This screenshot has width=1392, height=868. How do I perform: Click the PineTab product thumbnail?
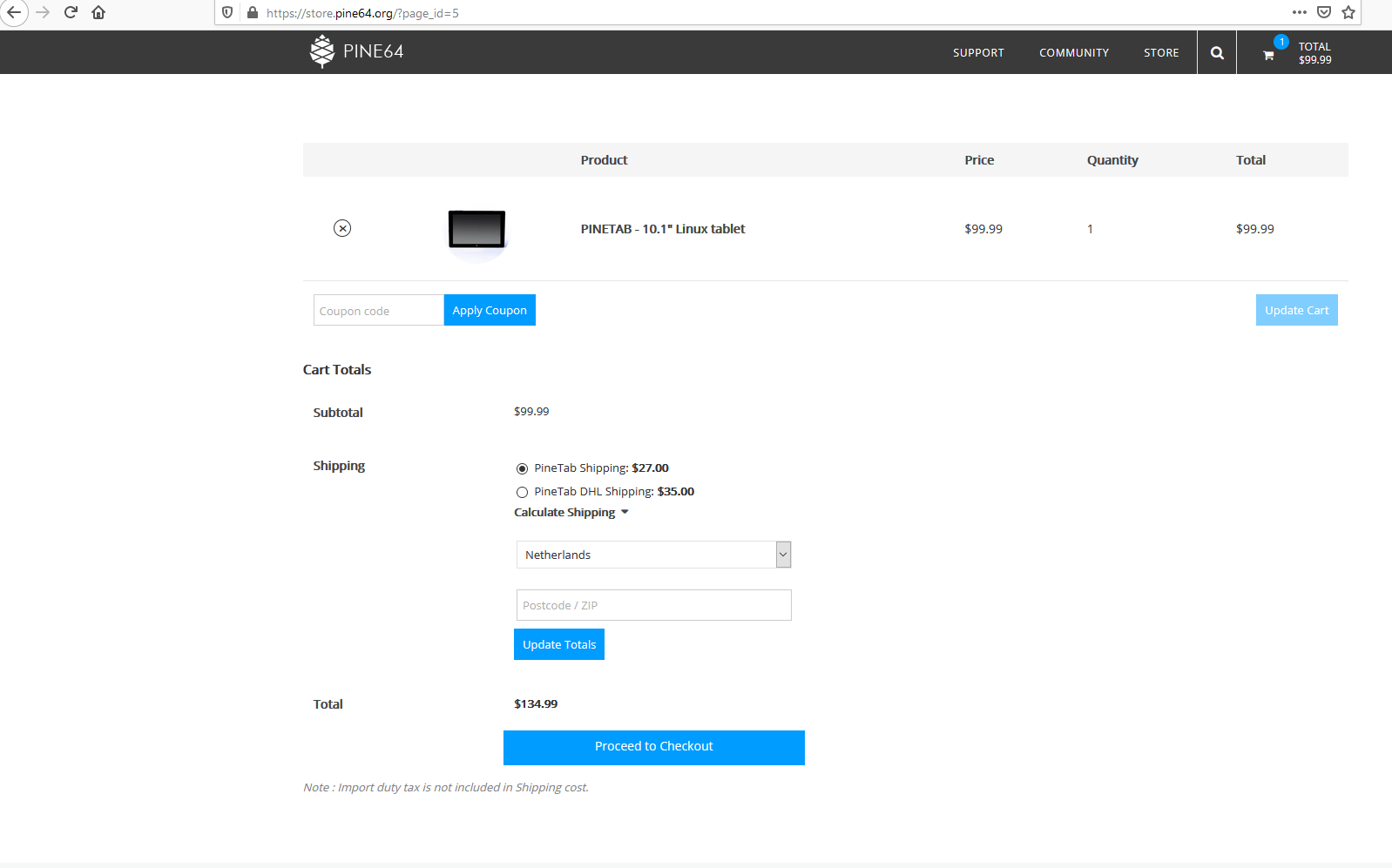coord(476,231)
